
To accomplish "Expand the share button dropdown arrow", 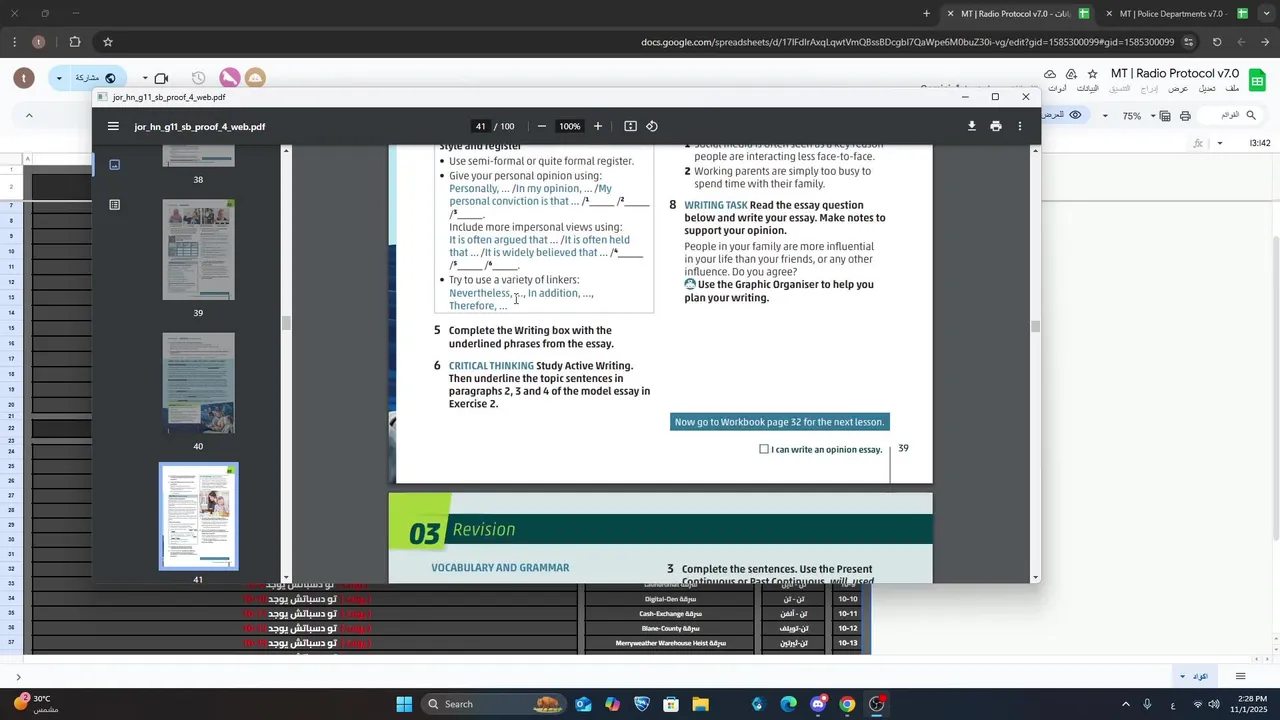I will [x=59, y=78].
